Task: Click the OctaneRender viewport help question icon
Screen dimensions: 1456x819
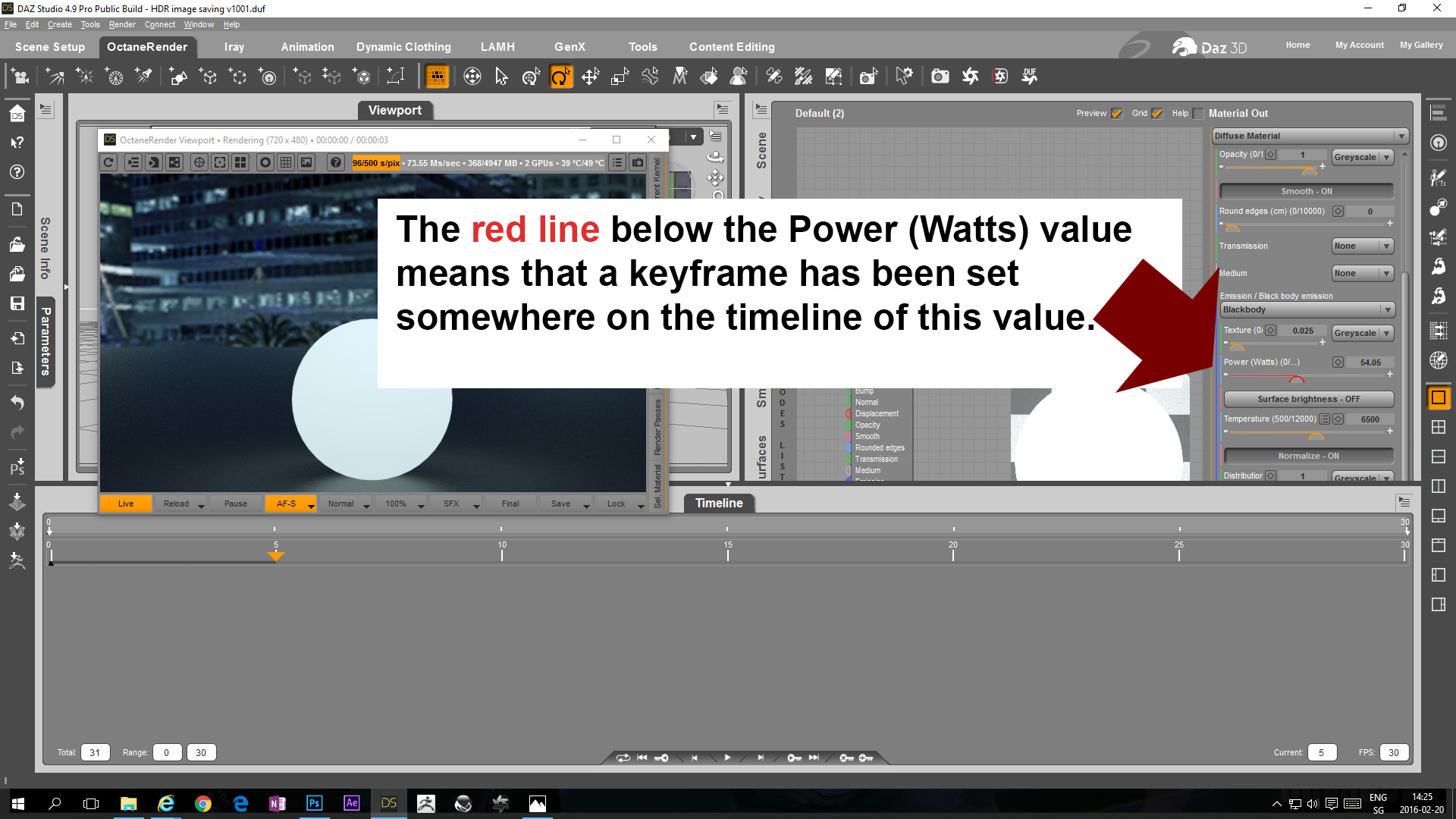Action: point(336,162)
